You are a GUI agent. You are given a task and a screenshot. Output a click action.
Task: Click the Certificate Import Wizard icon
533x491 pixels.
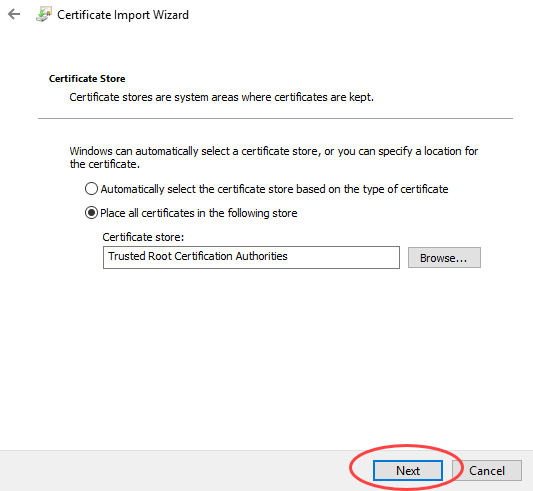point(44,15)
